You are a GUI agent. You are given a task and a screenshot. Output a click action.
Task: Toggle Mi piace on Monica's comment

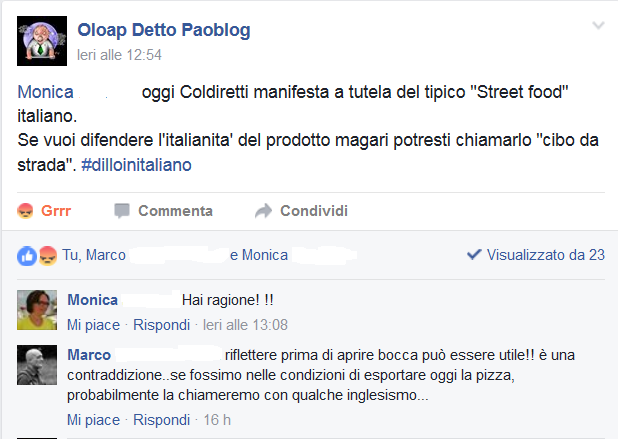(x=93, y=325)
